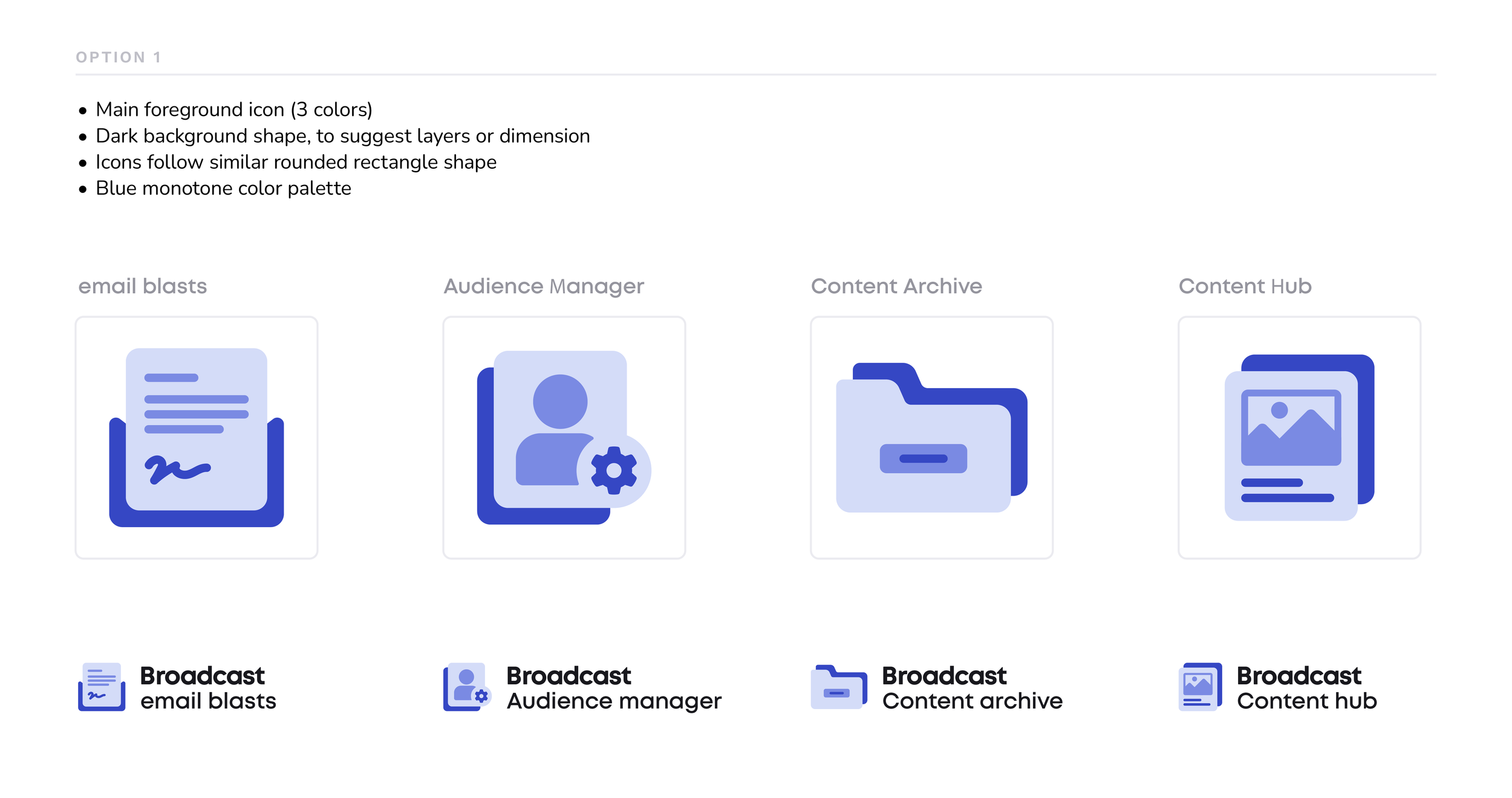Click the 'OPTION 1' section heading
Image resolution: width=1512 pixels, height=798 pixels.
coord(119,57)
